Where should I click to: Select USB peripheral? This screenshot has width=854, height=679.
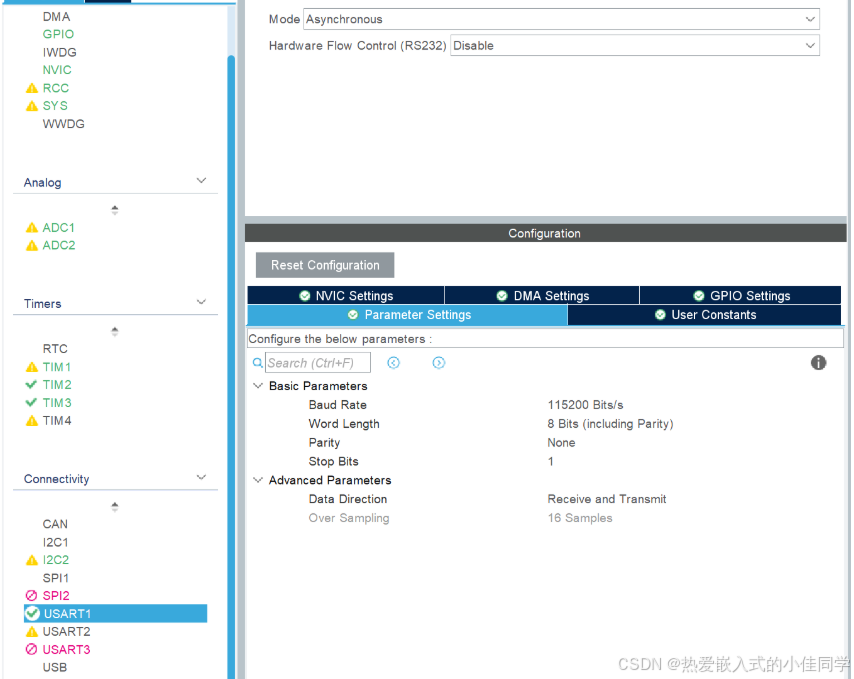coord(55,667)
